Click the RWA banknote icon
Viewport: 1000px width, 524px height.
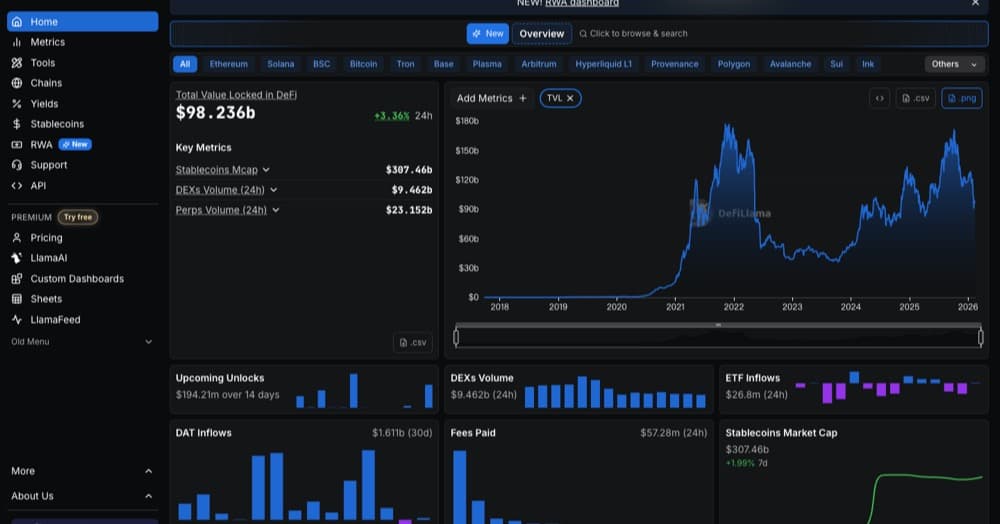[x=17, y=145]
